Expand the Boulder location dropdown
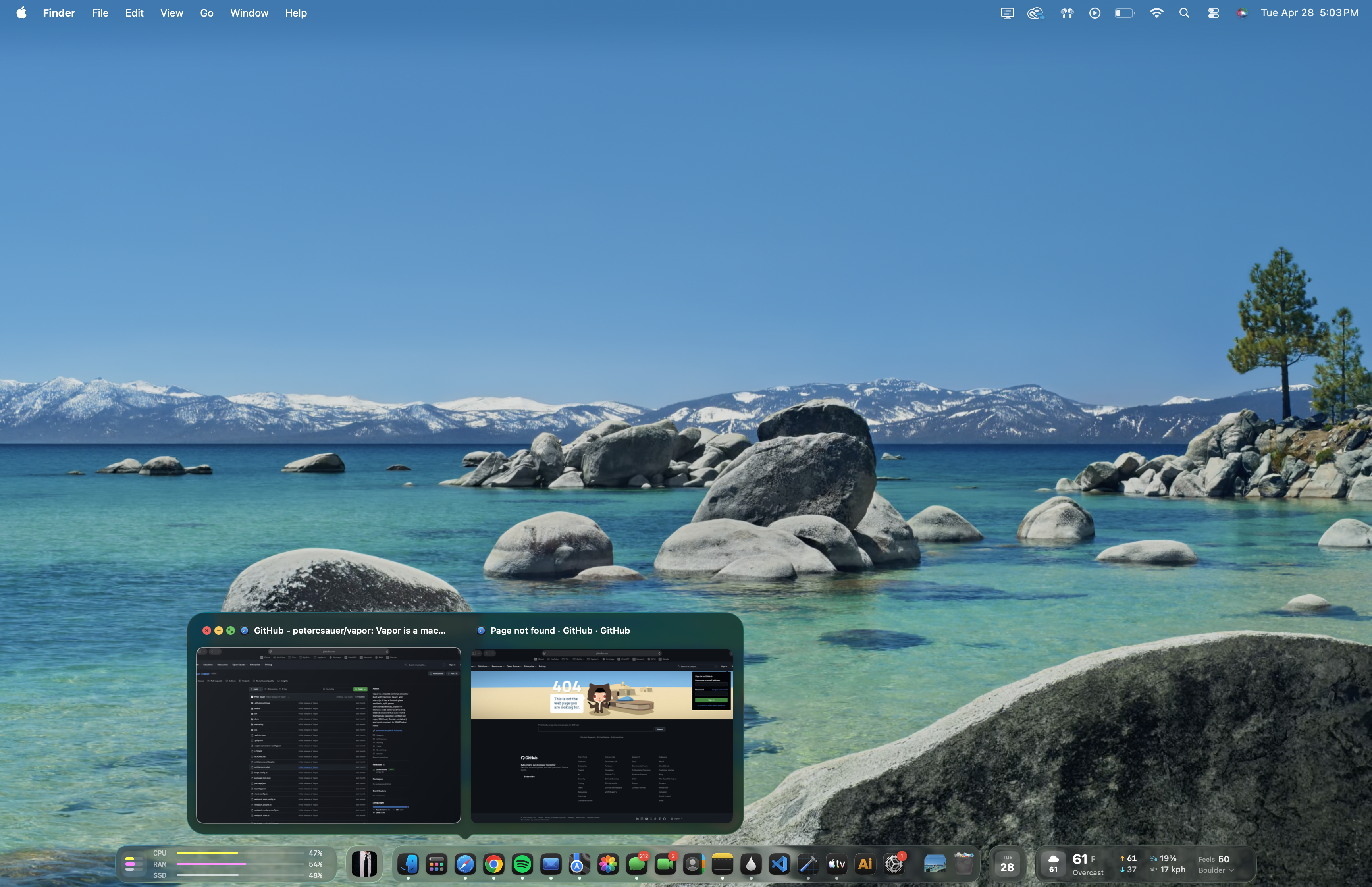Image resolution: width=1372 pixels, height=887 pixels. pyautogui.click(x=1216, y=870)
